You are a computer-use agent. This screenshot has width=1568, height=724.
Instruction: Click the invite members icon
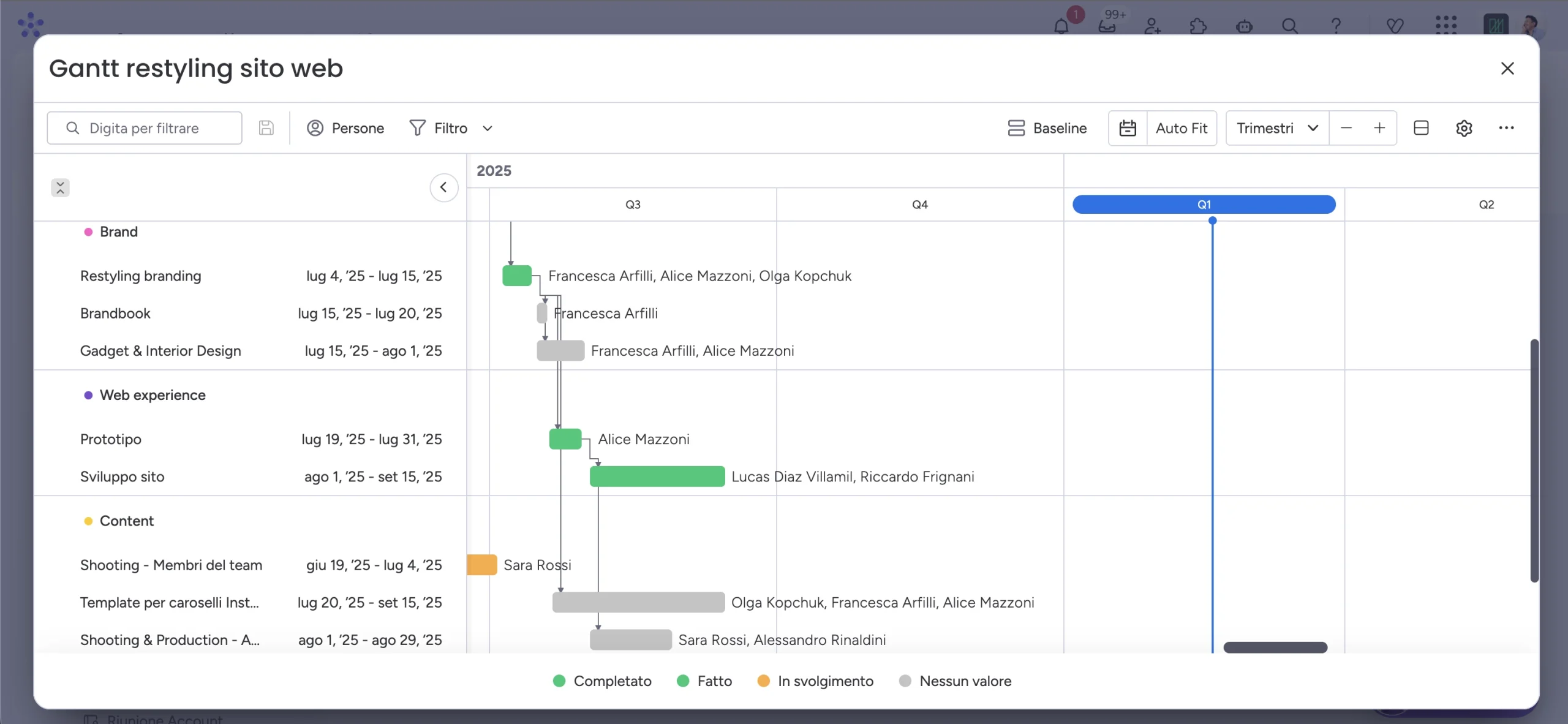[1152, 26]
